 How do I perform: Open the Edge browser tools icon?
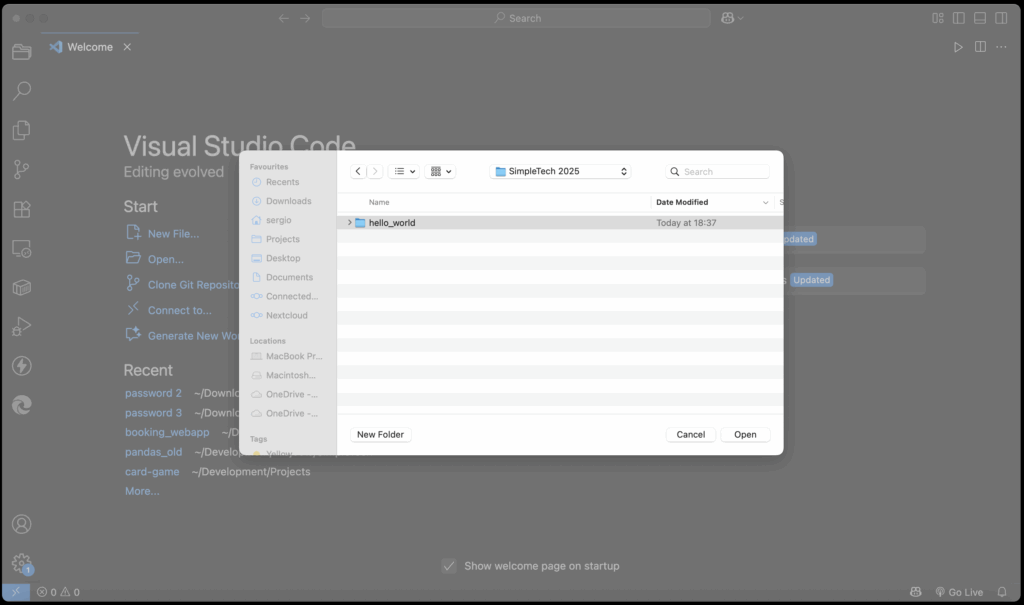pyautogui.click(x=22, y=405)
